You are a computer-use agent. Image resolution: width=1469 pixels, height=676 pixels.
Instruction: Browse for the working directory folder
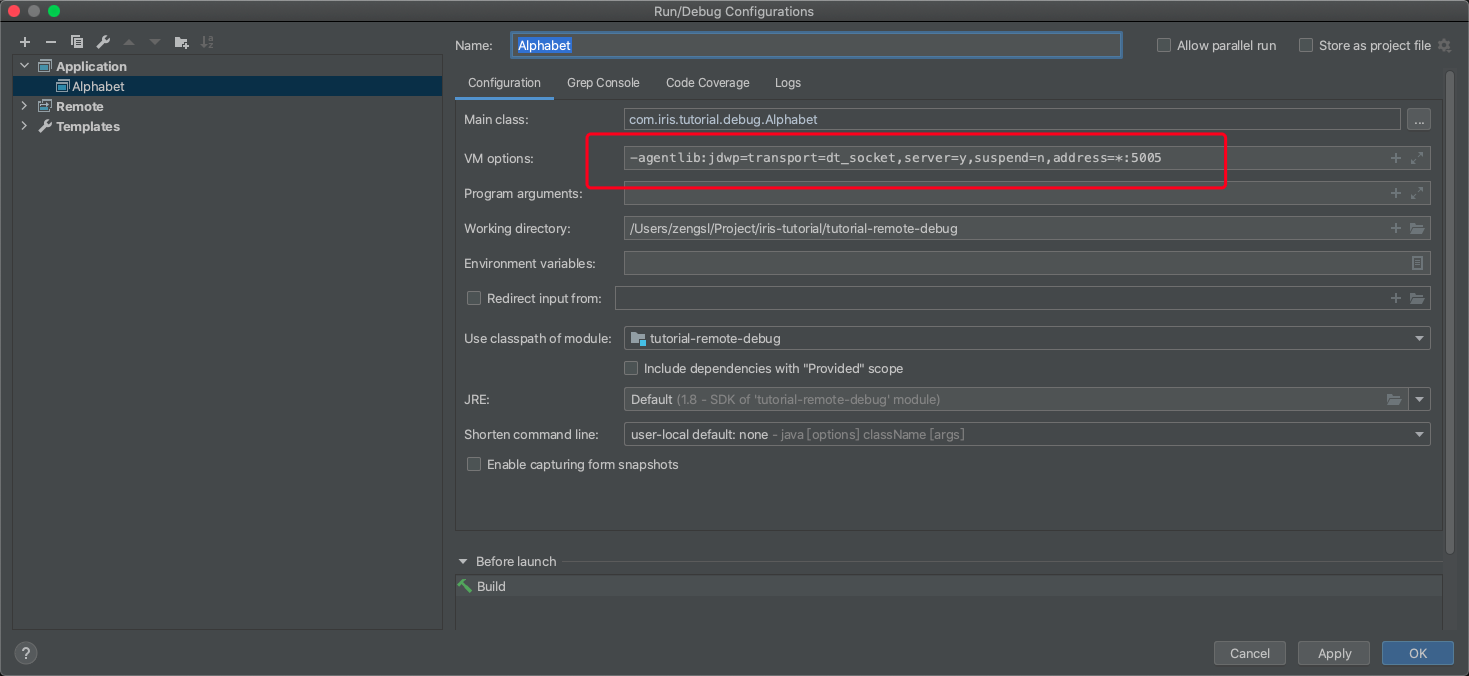[x=1417, y=229]
